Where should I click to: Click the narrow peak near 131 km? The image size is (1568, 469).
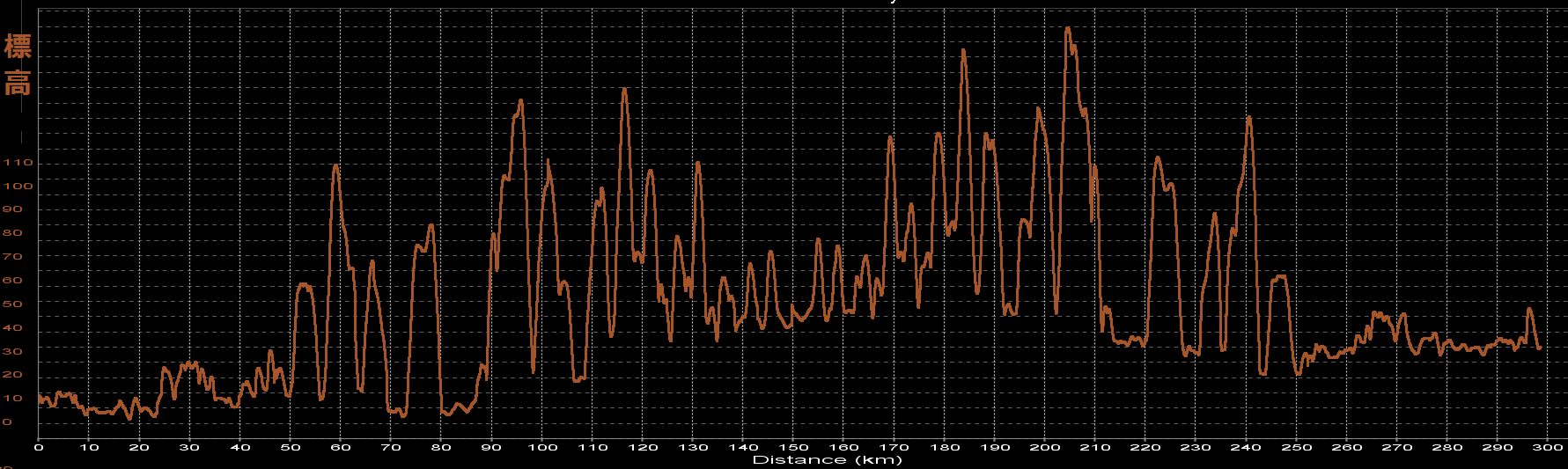point(697,163)
